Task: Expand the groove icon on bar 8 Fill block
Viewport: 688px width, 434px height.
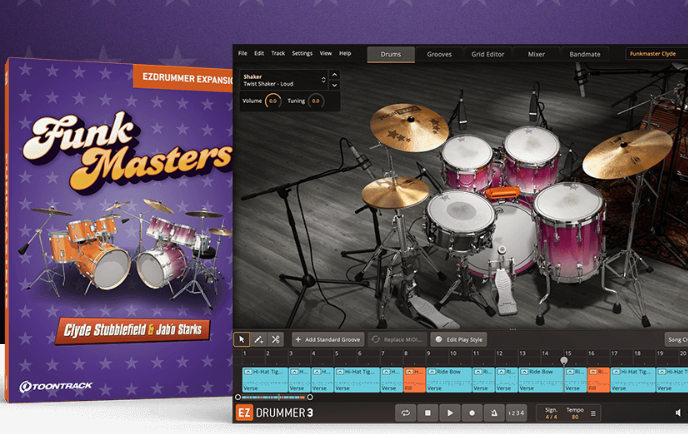Action: (x=409, y=372)
